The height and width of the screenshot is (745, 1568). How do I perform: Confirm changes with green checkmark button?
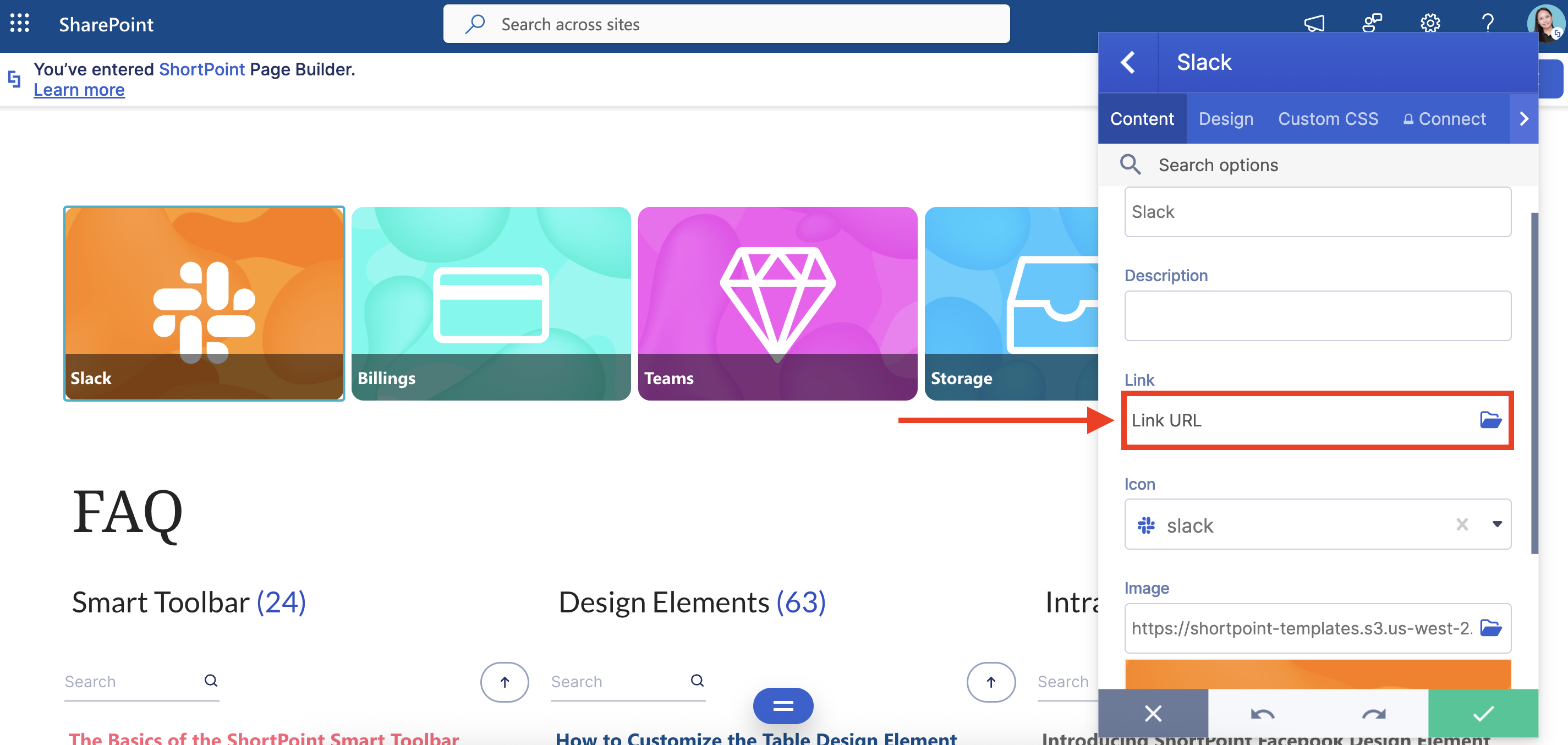(x=1483, y=713)
